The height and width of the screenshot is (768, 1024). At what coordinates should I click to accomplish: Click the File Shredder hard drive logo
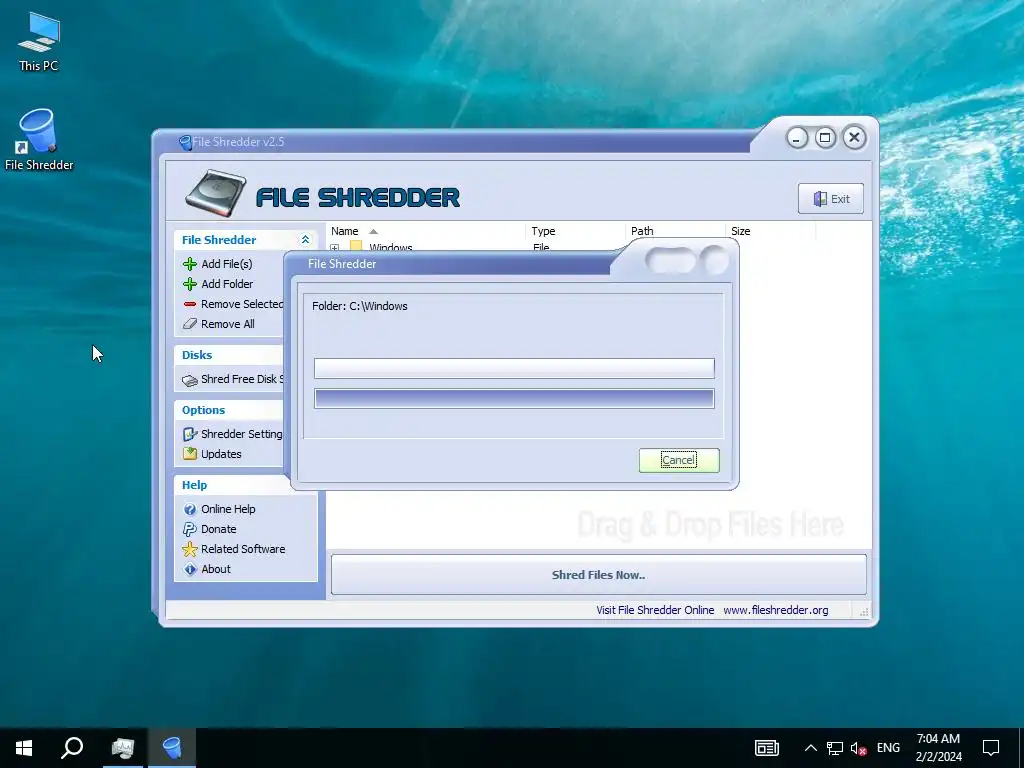[x=216, y=193]
